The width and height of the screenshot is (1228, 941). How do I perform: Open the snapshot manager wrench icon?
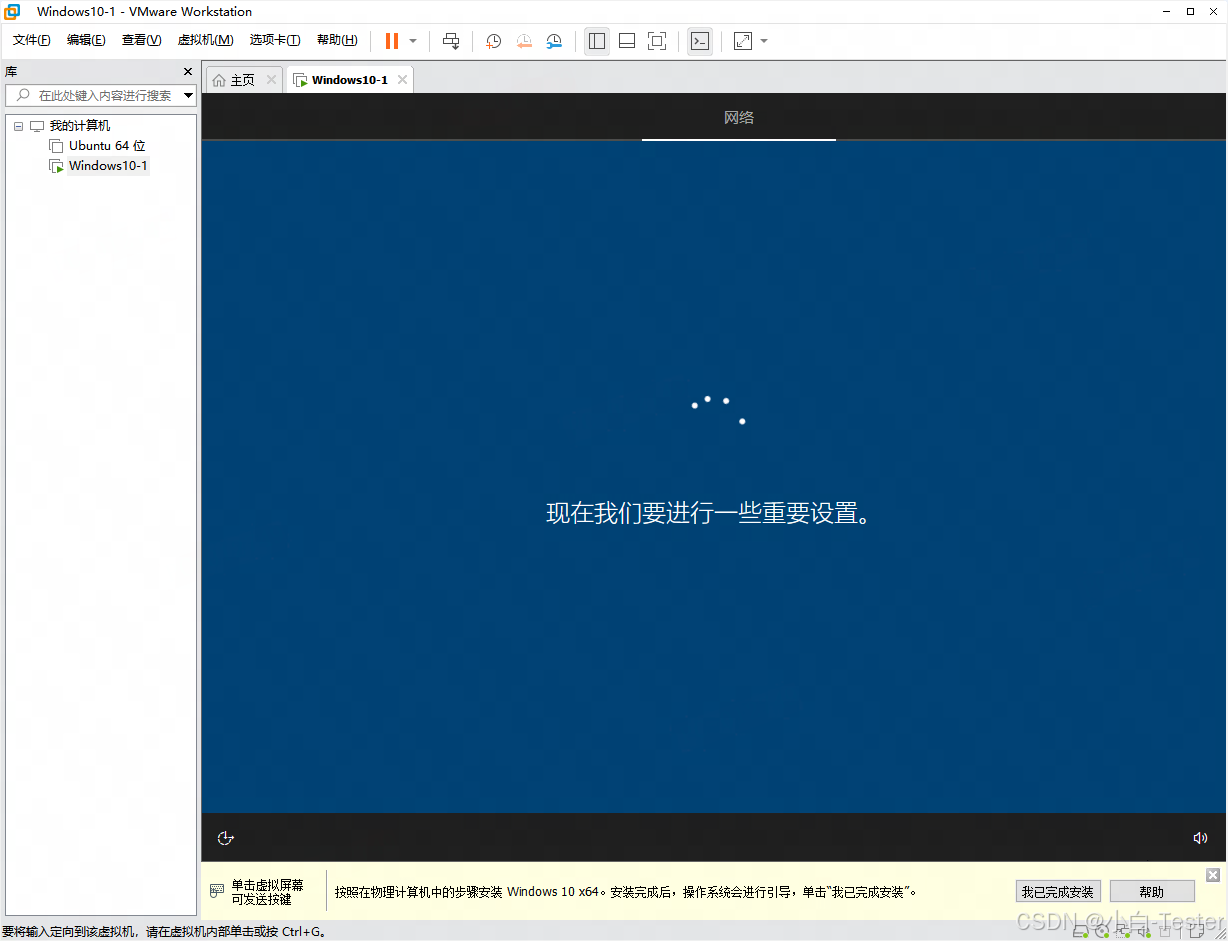point(554,41)
